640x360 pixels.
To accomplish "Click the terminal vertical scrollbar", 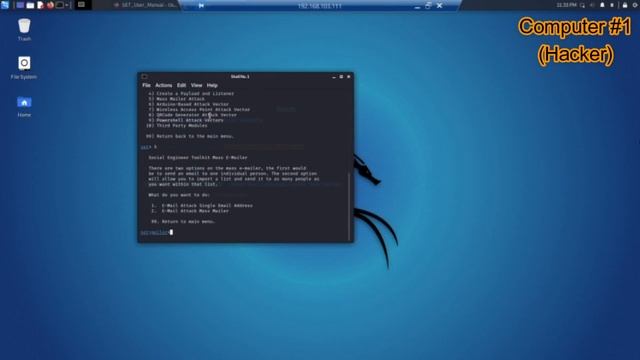I will 349,206.
